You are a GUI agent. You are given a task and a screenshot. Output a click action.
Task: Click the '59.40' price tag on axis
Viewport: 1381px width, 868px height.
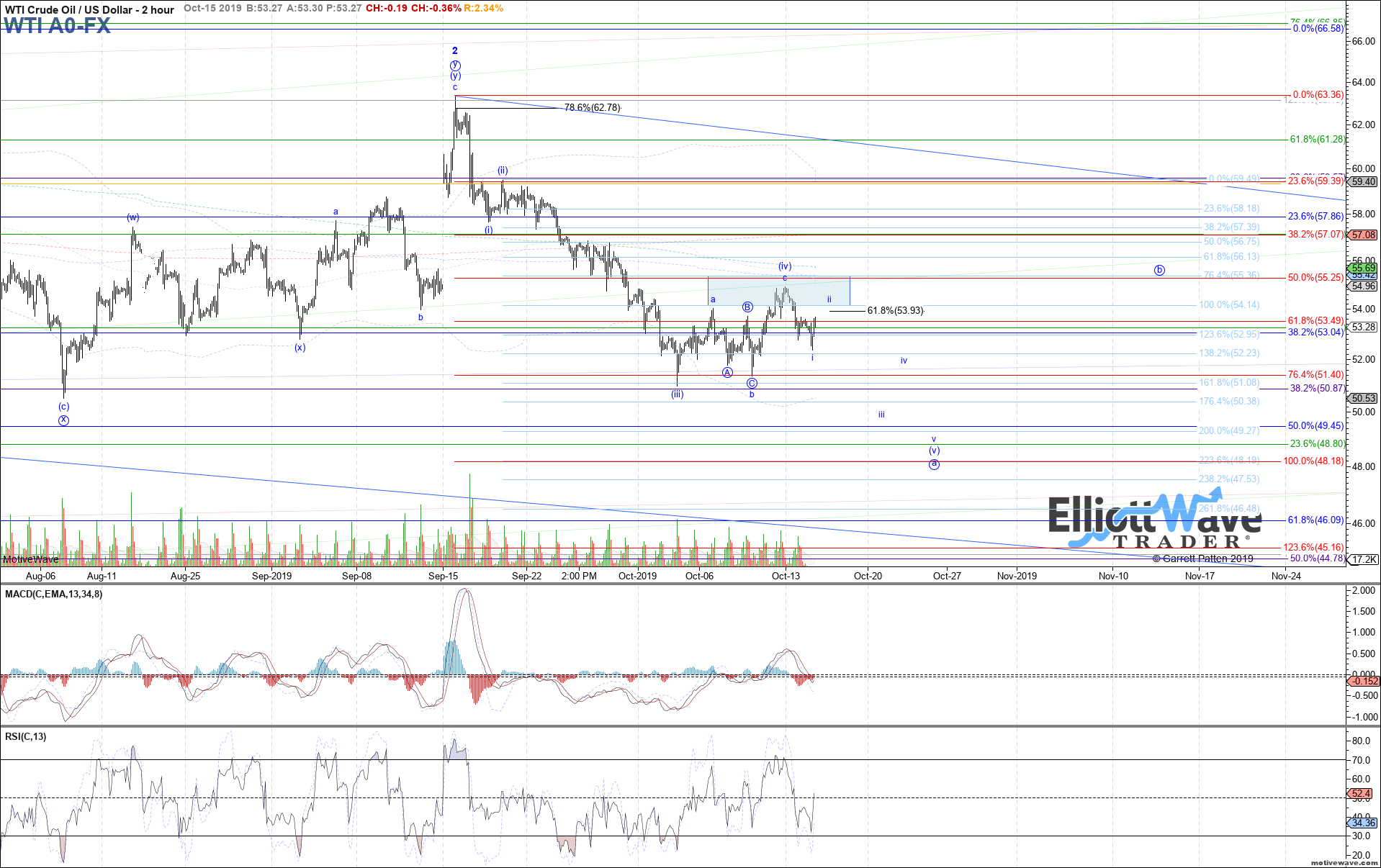(x=1363, y=182)
